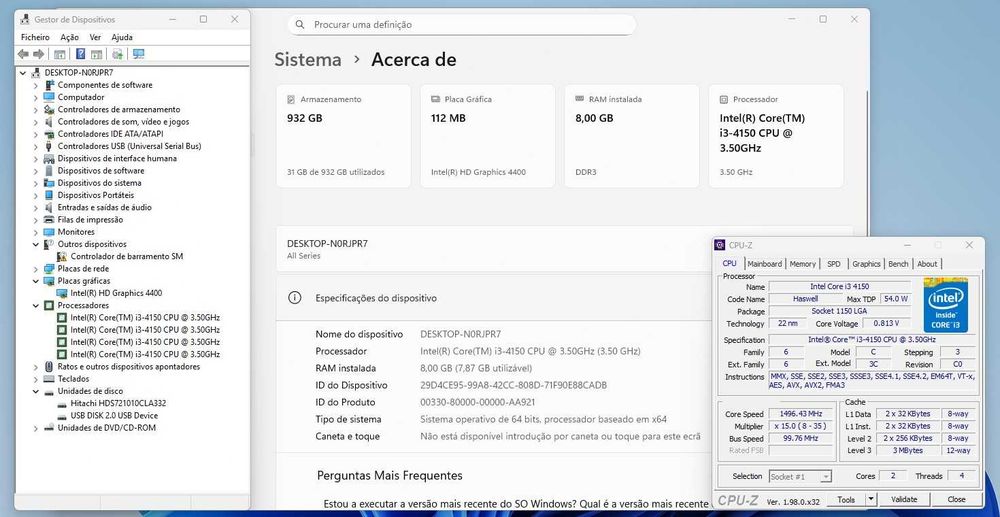1000x517 pixels.
Task: Click the CPU-Z title bar app icon
Action: tap(720, 245)
